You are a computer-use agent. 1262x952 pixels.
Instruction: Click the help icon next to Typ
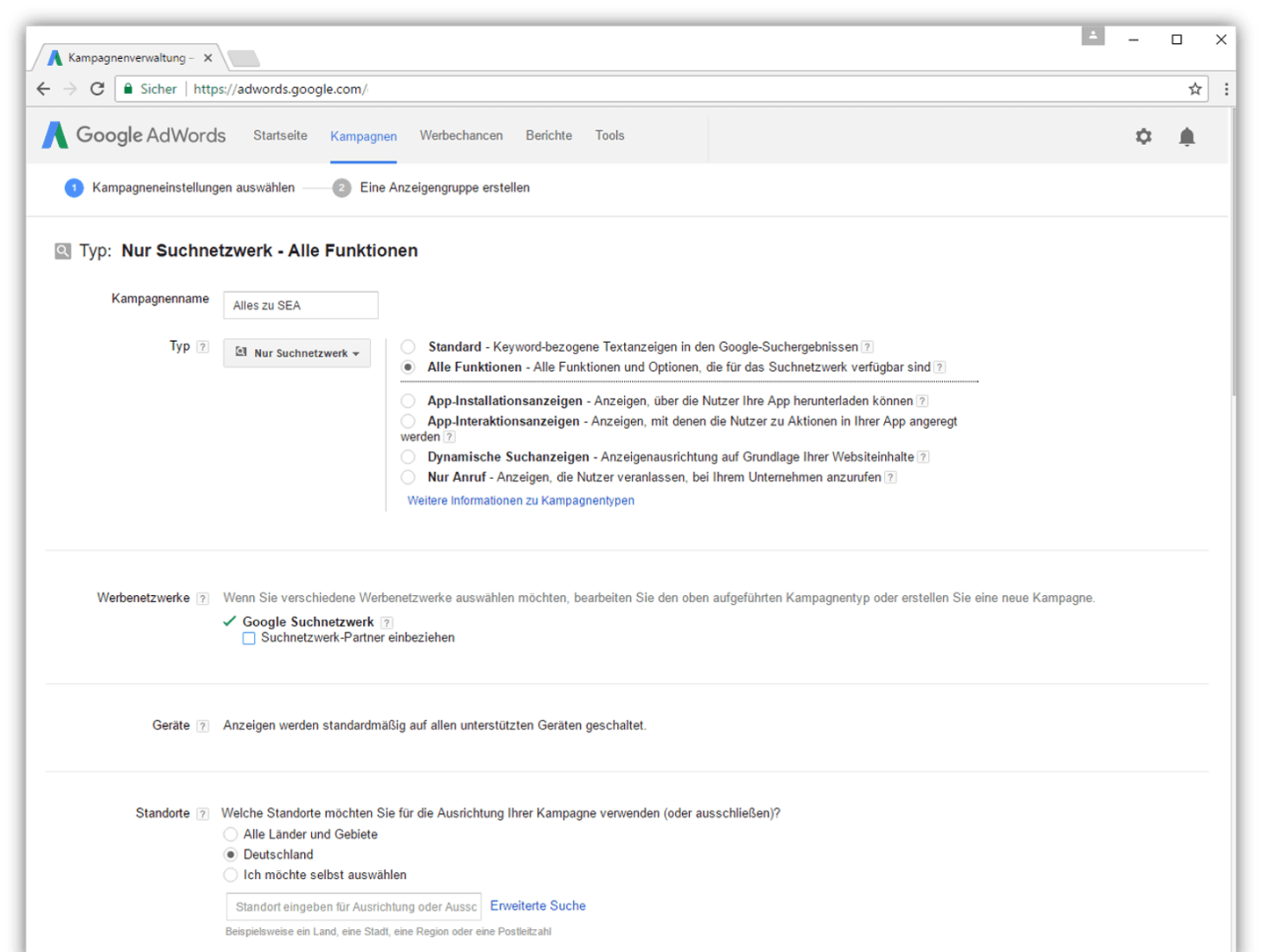203,346
